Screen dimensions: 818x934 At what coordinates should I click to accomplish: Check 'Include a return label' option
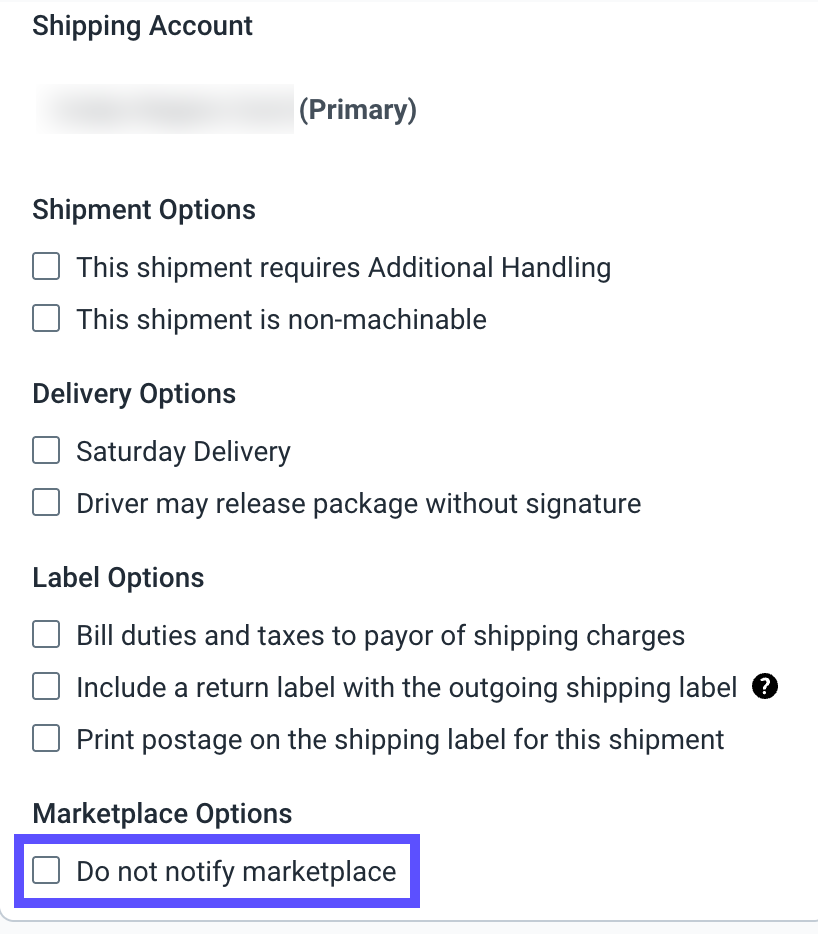coord(46,686)
